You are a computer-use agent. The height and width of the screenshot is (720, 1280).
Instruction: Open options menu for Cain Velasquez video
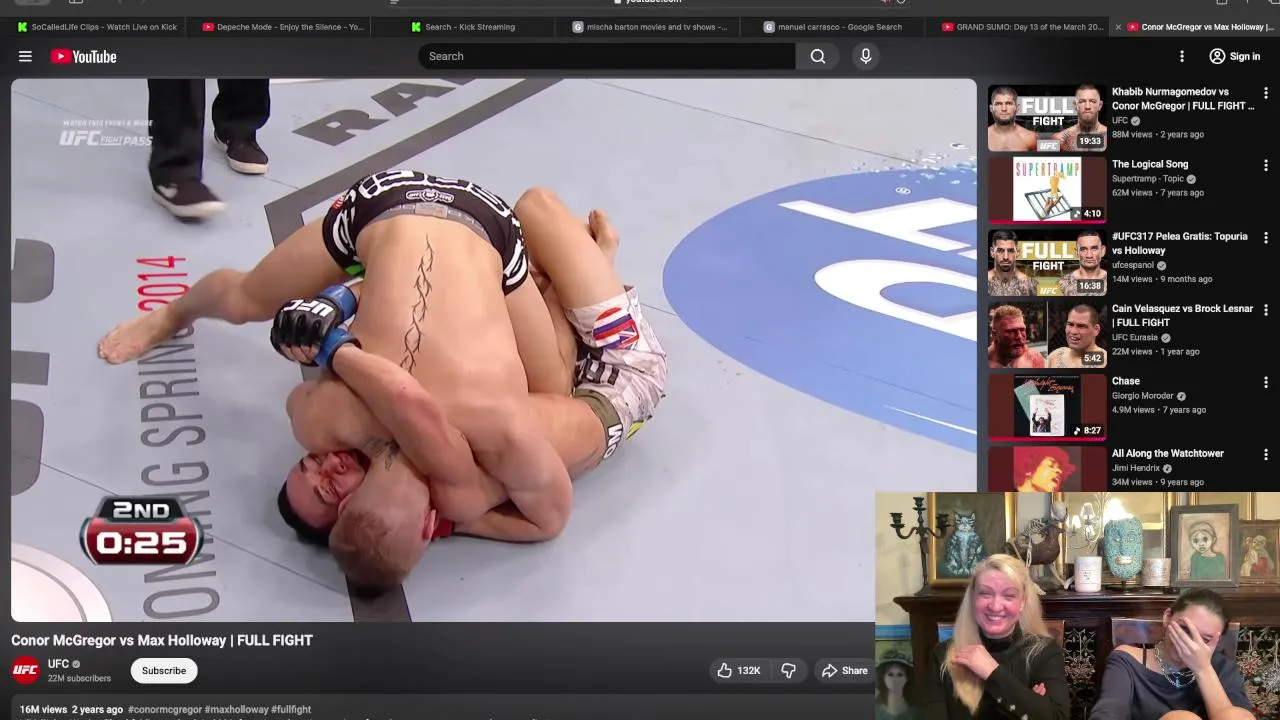pyautogui.click(x=1265, y=310)
